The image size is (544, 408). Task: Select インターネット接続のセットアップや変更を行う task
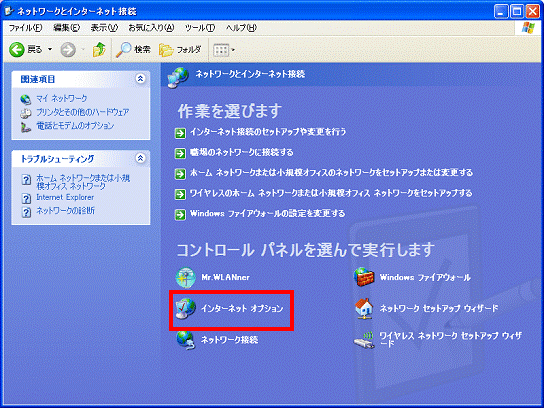[268, 132]
